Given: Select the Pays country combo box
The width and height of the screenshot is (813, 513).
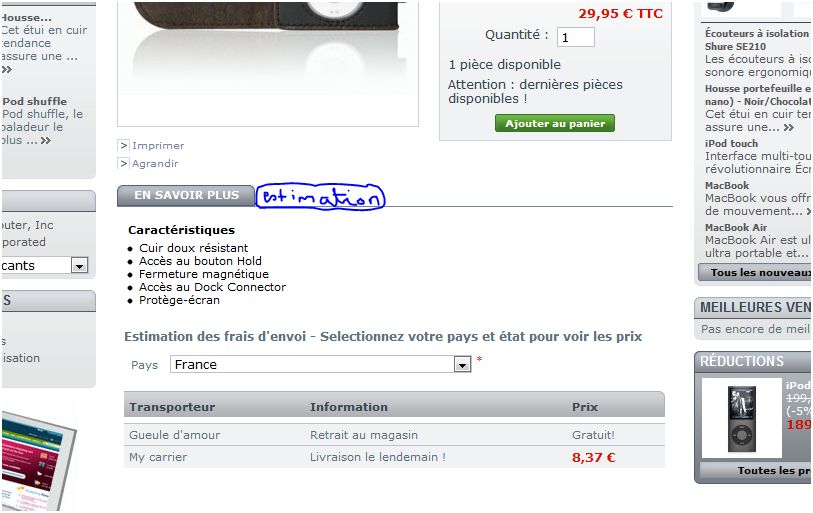Looking at the screenshot, I should [x=321, y=365].
